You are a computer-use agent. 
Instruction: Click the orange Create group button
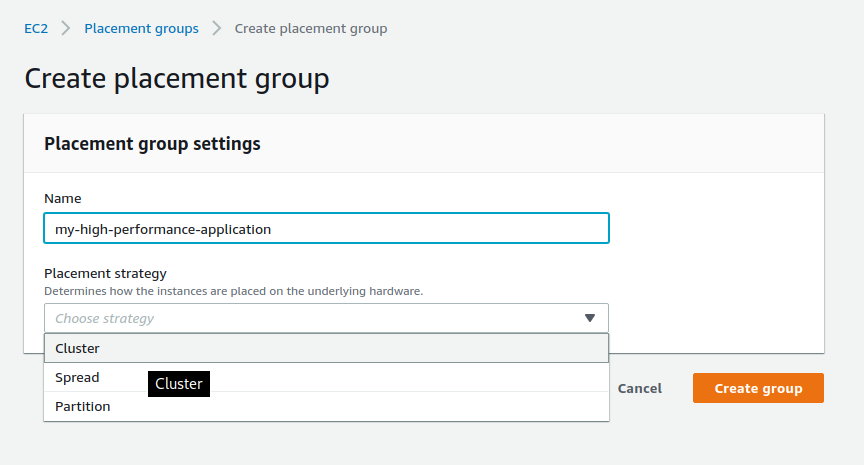tap(758, 388)
